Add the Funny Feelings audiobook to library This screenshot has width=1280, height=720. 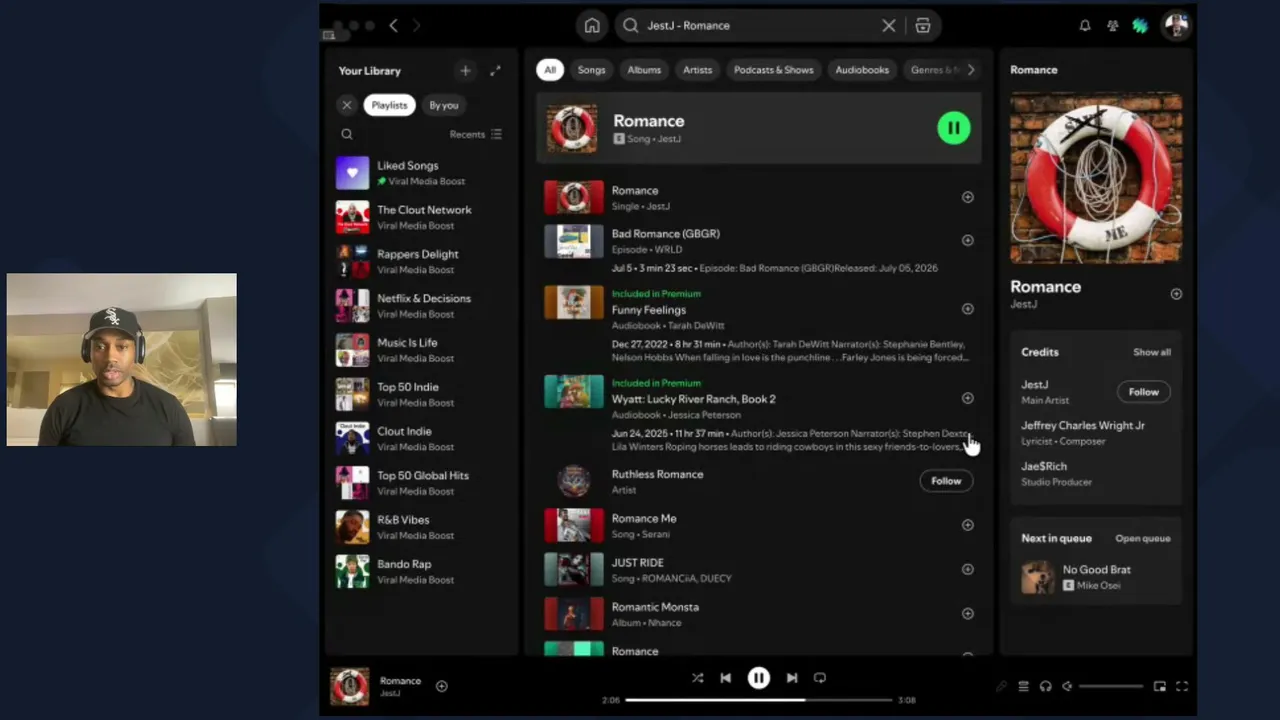pyautogui.click(x=967, y=309)
